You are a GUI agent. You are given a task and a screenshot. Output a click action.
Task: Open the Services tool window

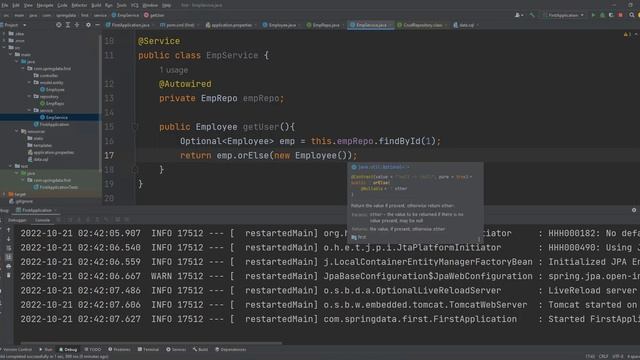pos(176,350)
